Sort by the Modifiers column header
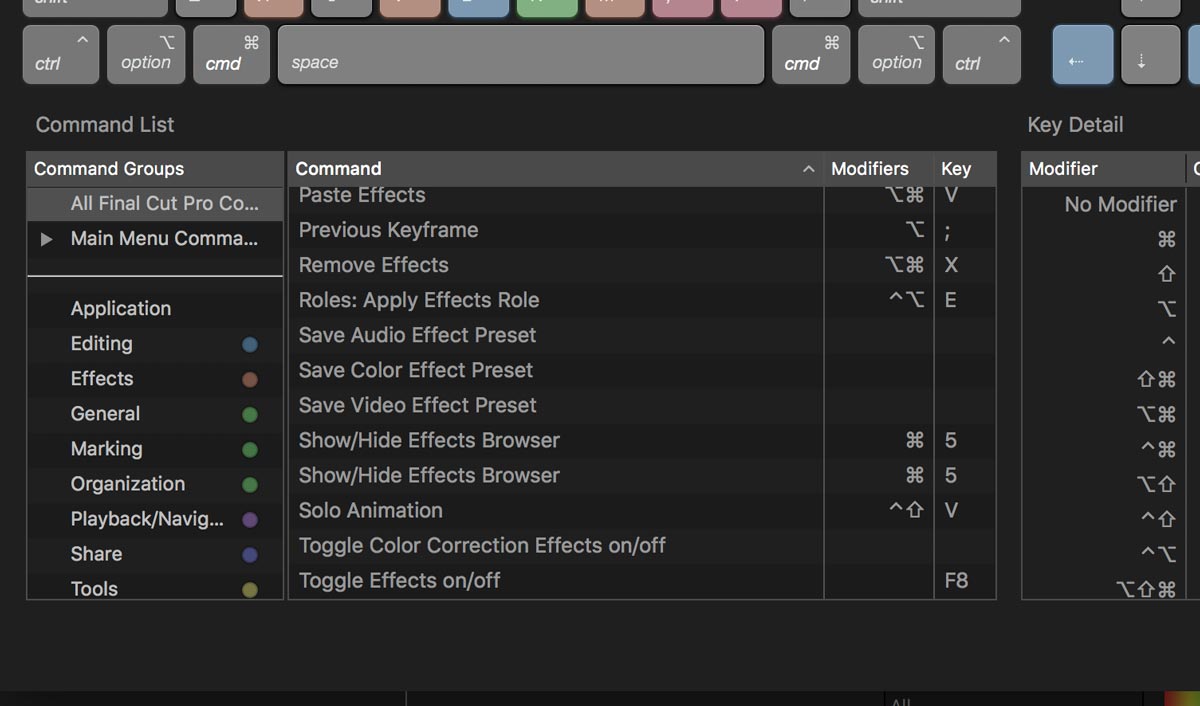This screenshot has height=706, width=1200. 879,168
